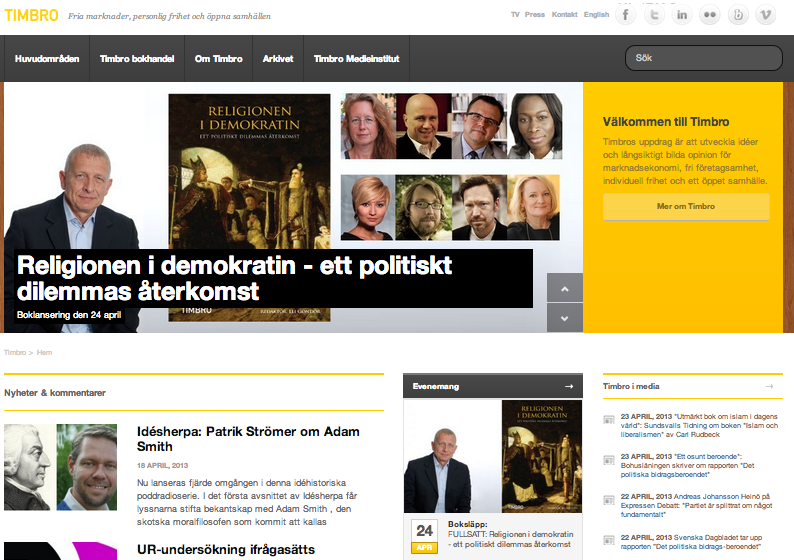Open the Huvudområden menu
Viewport: 794px width, 560px height.
pos(47,59)
